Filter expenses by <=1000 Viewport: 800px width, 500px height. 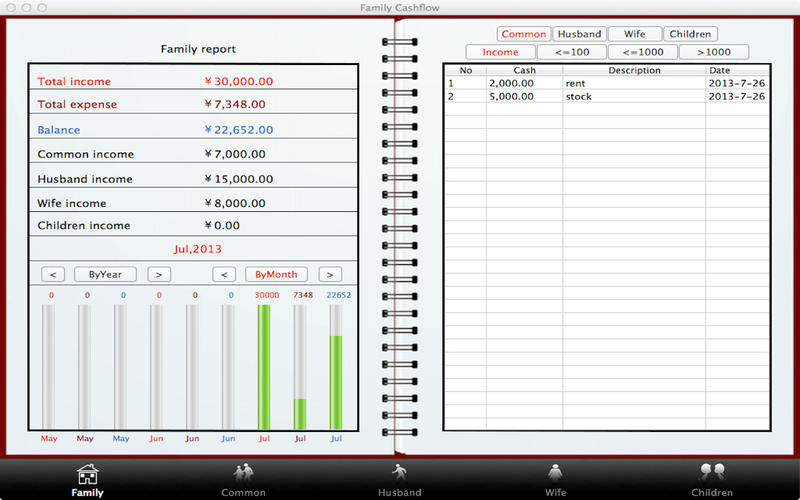(x=643, y=52)
